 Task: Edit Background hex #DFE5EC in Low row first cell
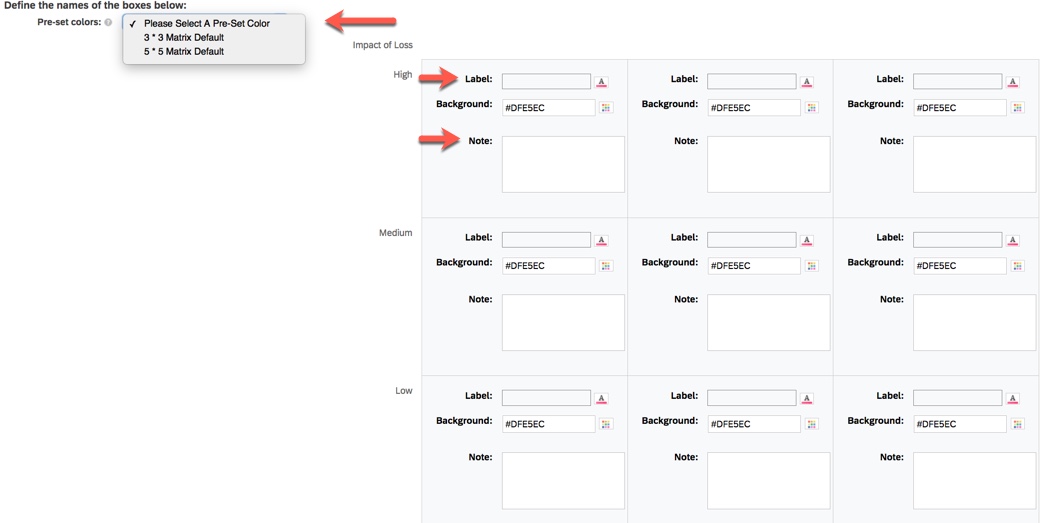548,424
